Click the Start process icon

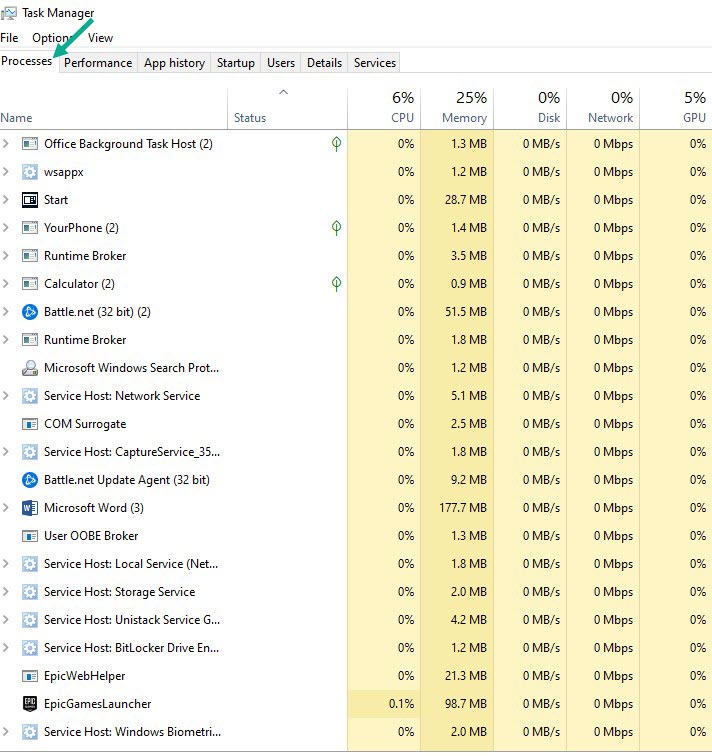point(30,200)
